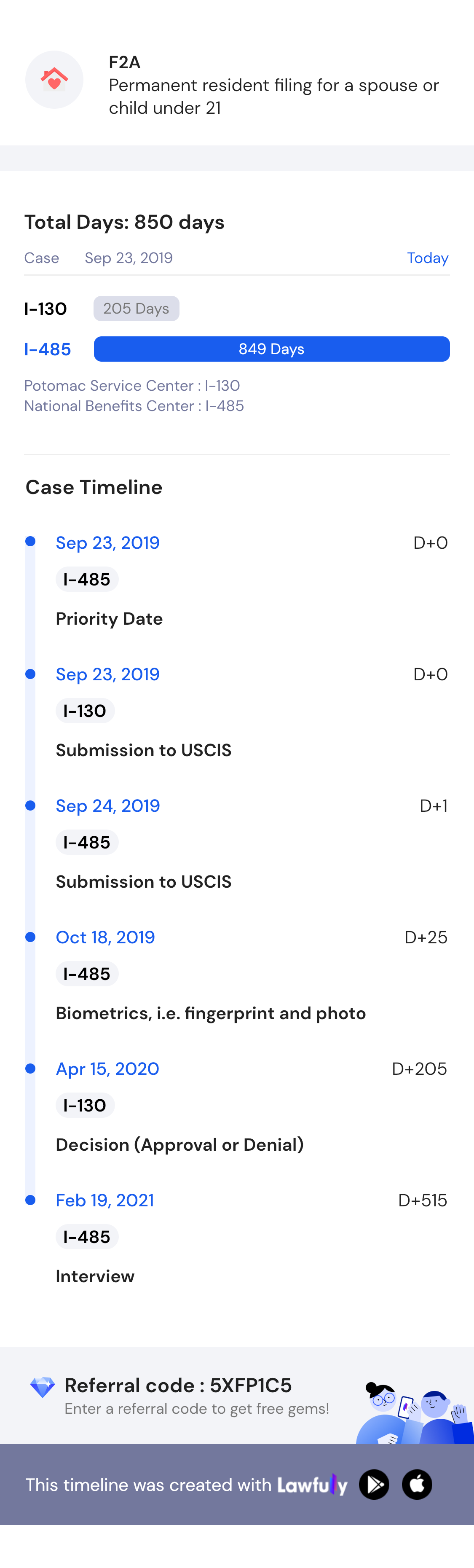
Task: Click the Sep 24, 2019 date entry
Action: point(108,806)
